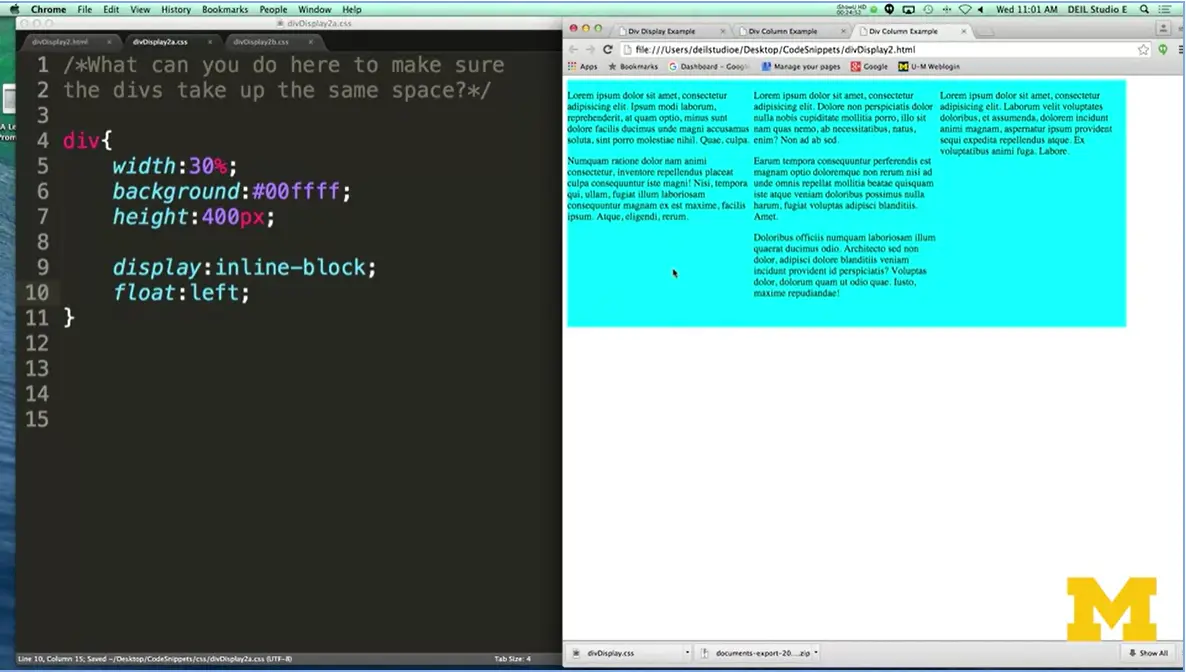This screenshot has height=672, width=1186.
Task: Close the divDisplay2b.css editor tab
Action: point(309,42)
